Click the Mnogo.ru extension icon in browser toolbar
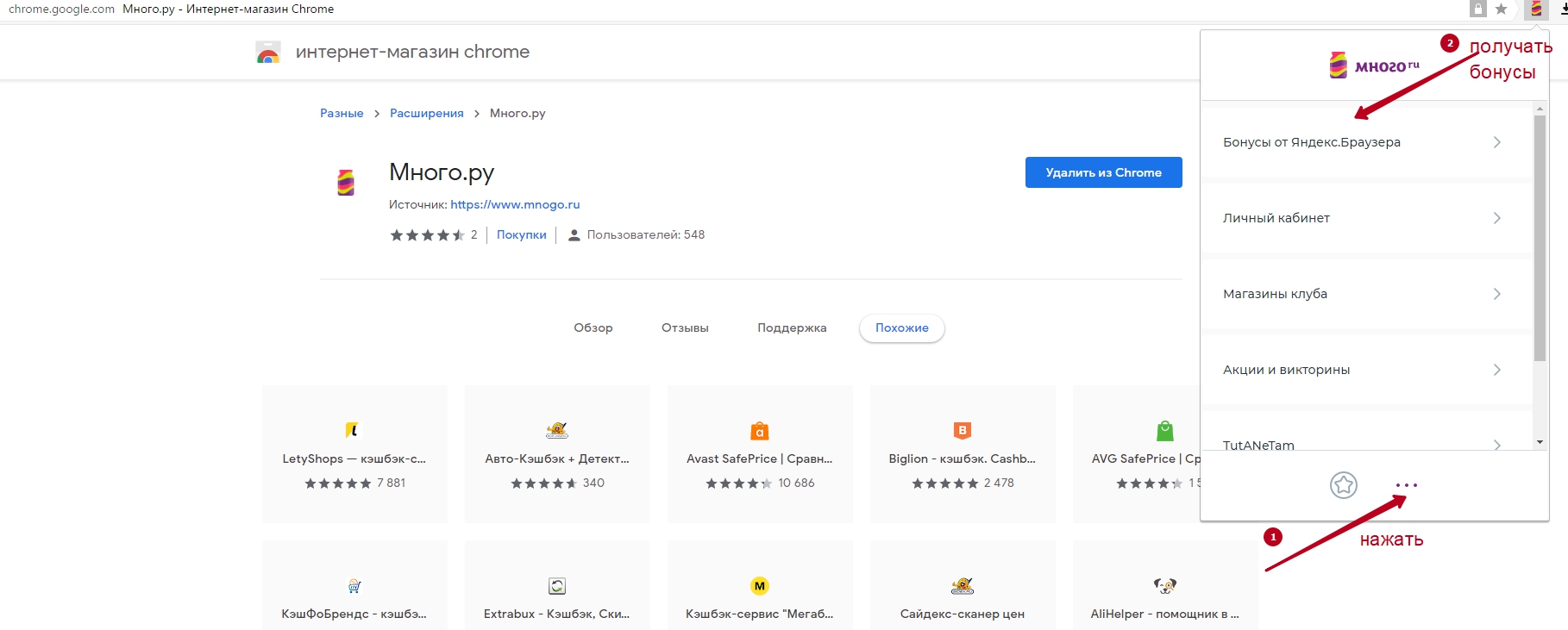1568x630 pixels. 1536,9
